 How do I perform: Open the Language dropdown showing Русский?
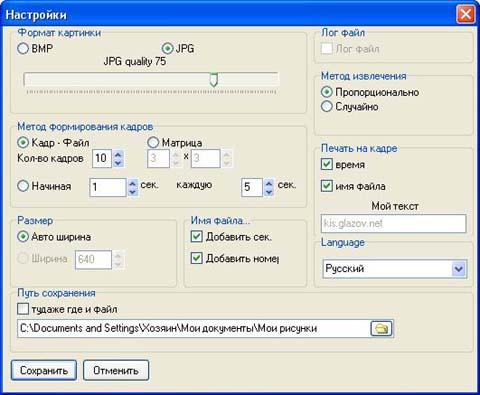(459, 269)
